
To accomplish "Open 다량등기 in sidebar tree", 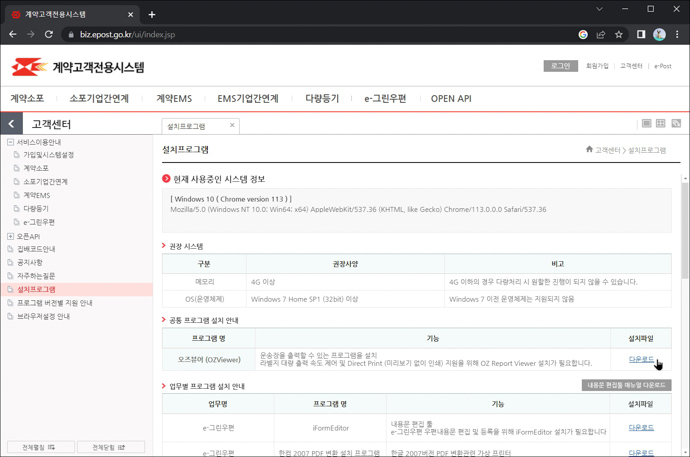I will point(36,208).
